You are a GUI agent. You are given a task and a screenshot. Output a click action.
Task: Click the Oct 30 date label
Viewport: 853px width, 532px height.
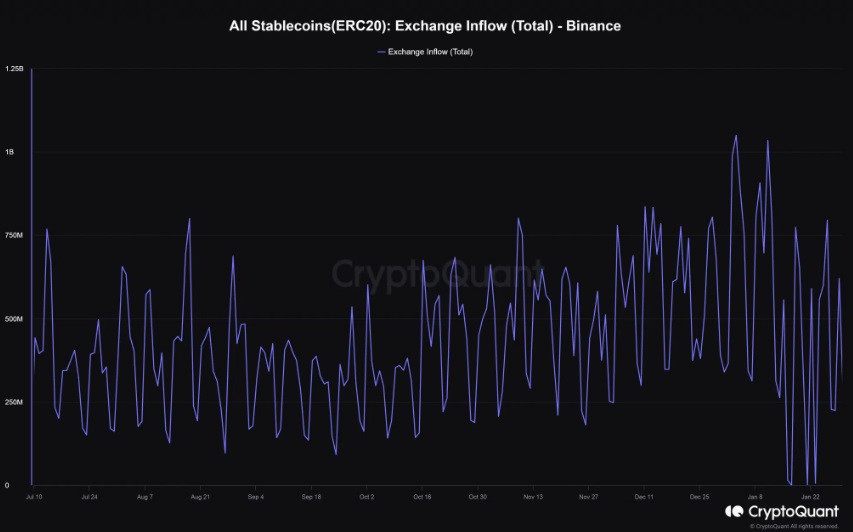point(478,497)
